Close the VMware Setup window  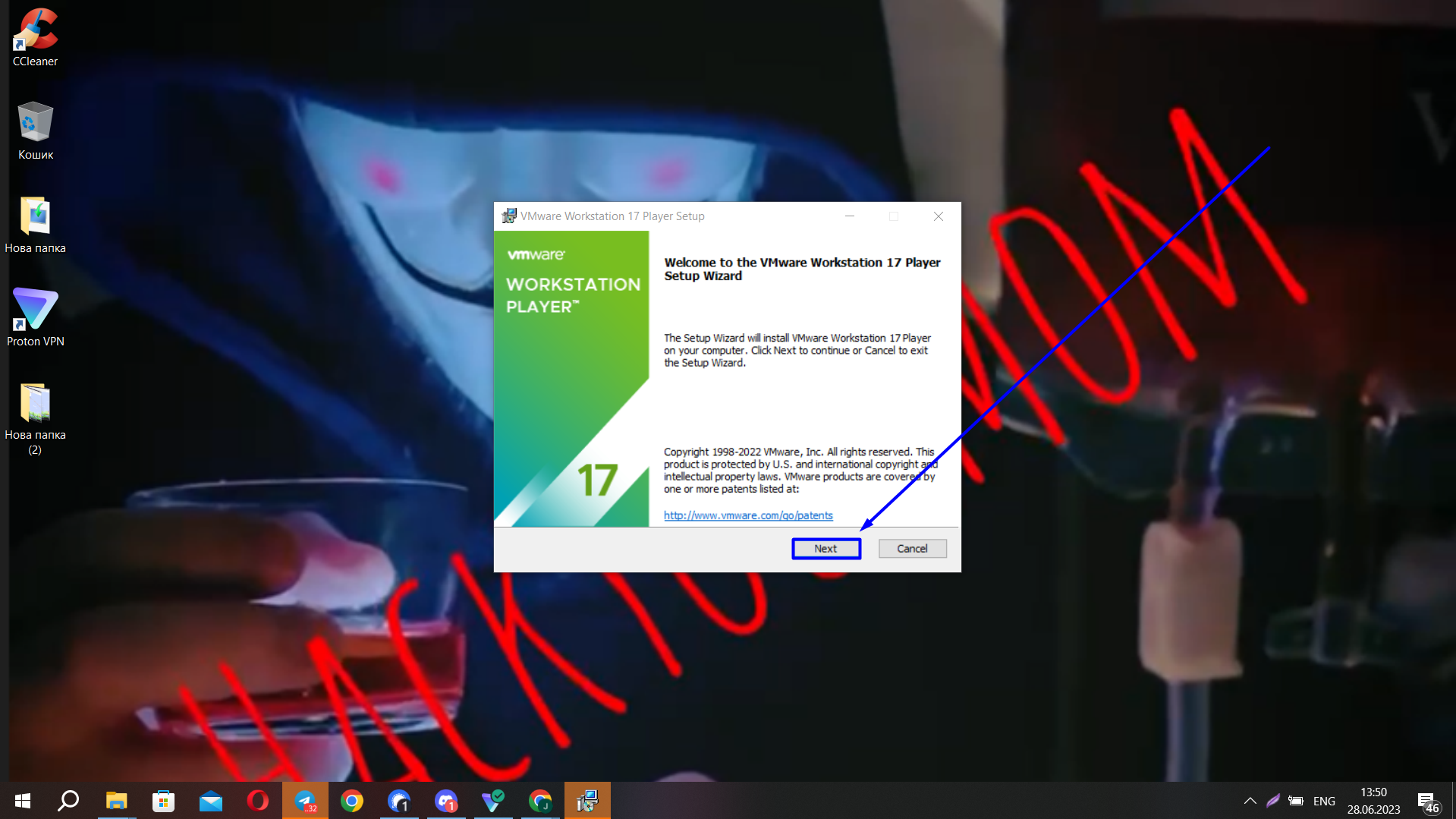point(939,216)
